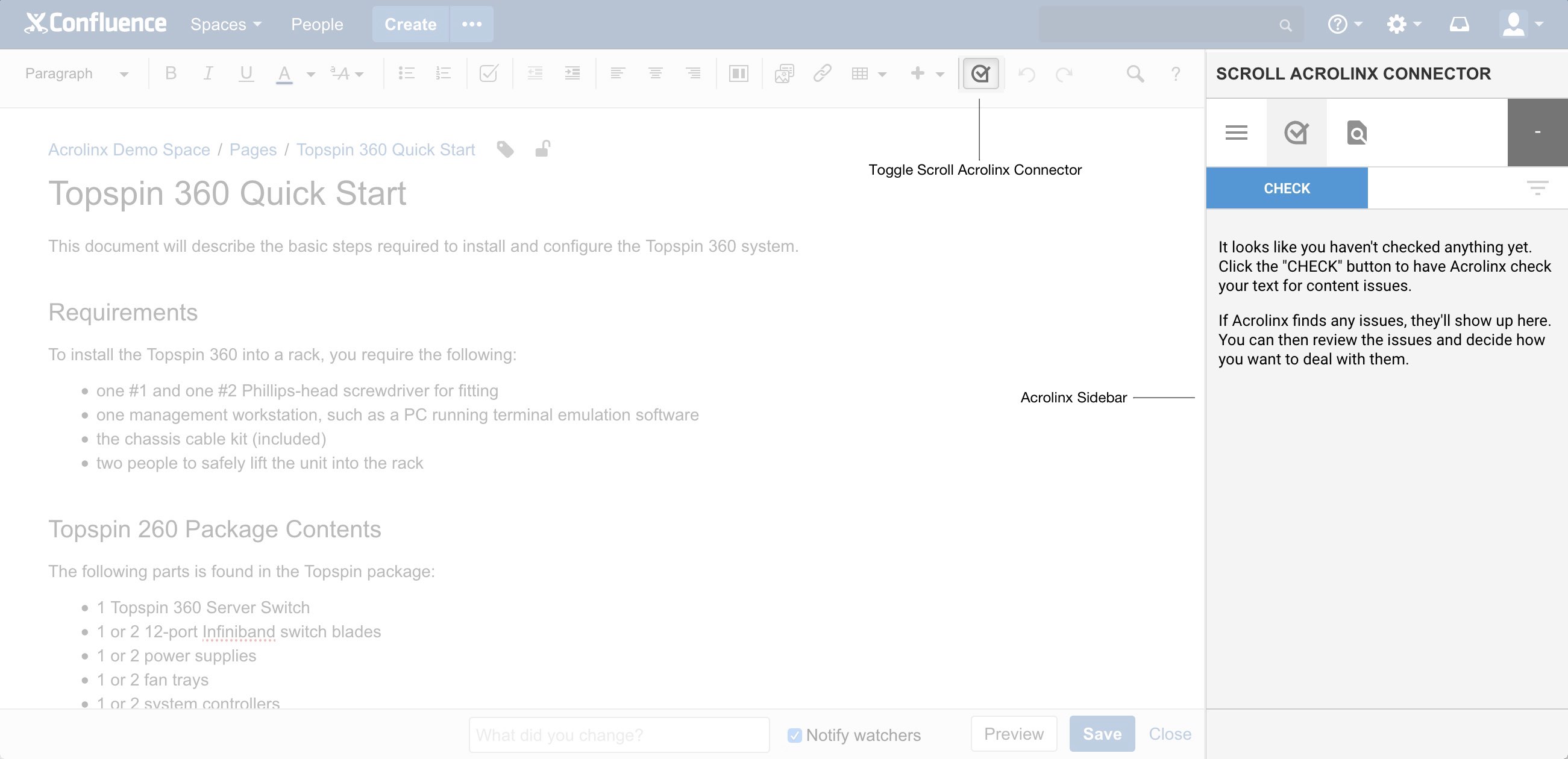Image resolution: width=1568 pixels, height=759 pixels.
Task: Open the Paragraph style dropdown
Action: click(76, 73)
